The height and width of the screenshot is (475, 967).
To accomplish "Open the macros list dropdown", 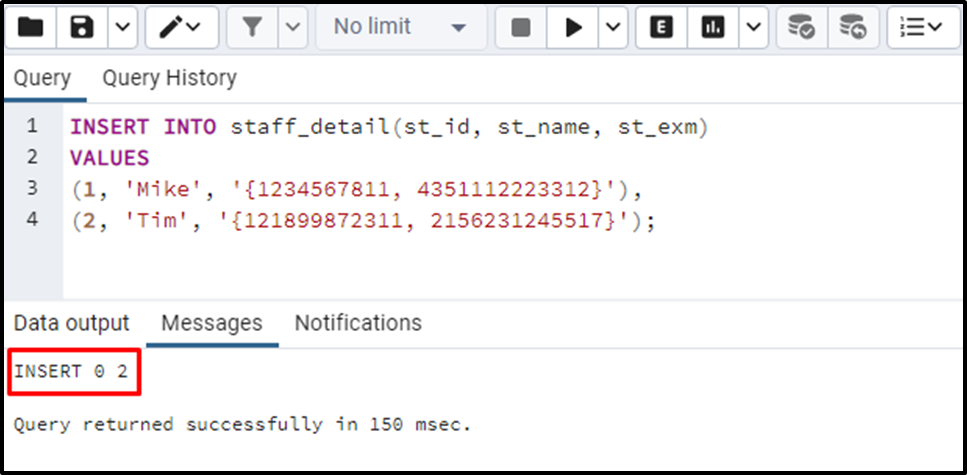I will point(923,27).
